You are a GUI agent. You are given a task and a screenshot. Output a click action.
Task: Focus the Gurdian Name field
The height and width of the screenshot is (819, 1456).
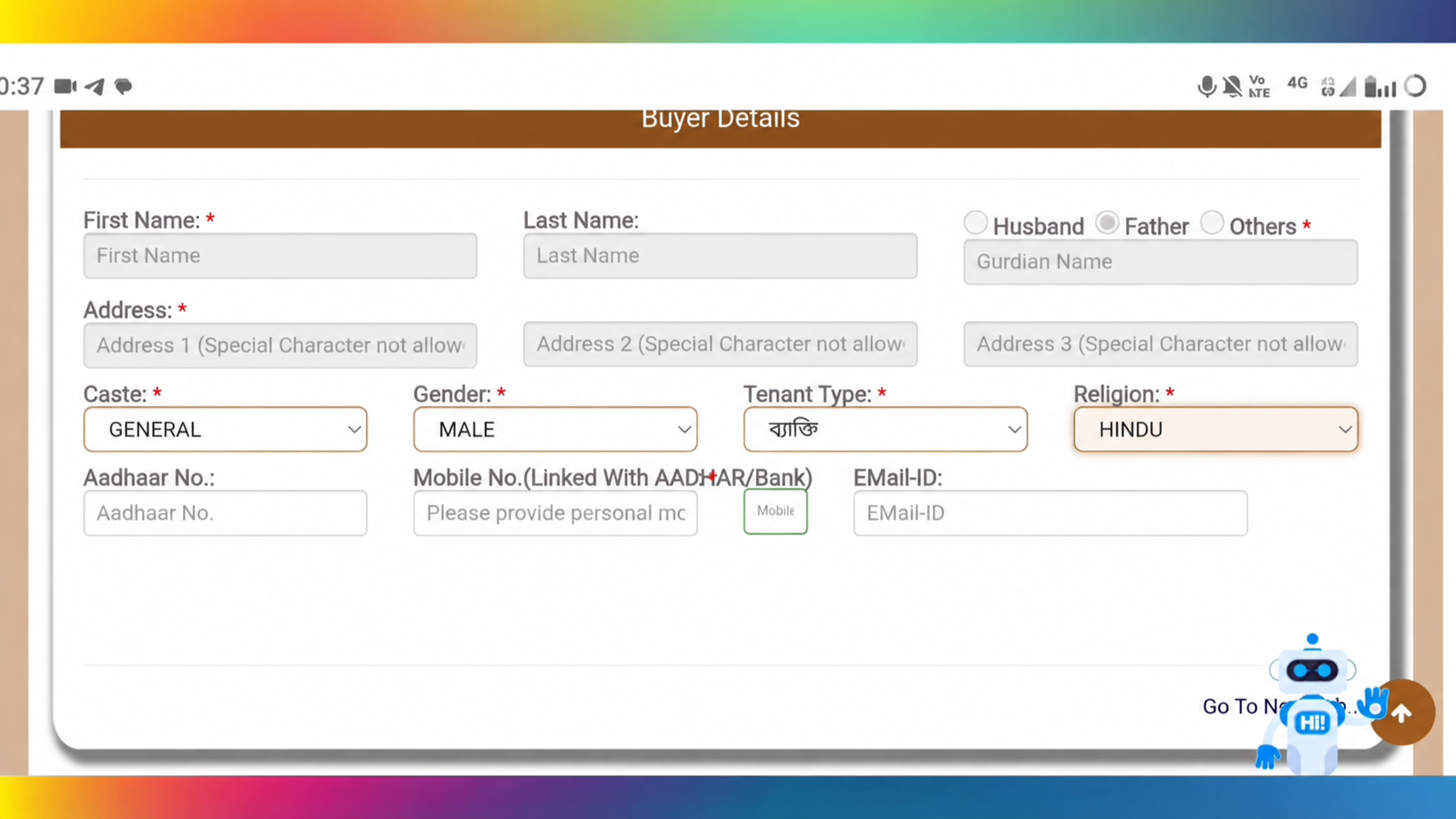click(1161, 262)
